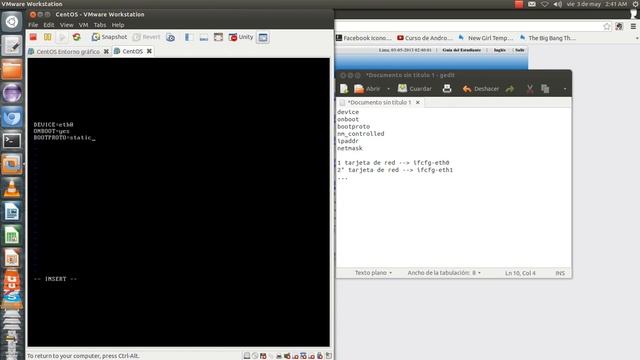Click the 'nm_controlled' line in gedit
640x360 pixels.
pos(360,134)
